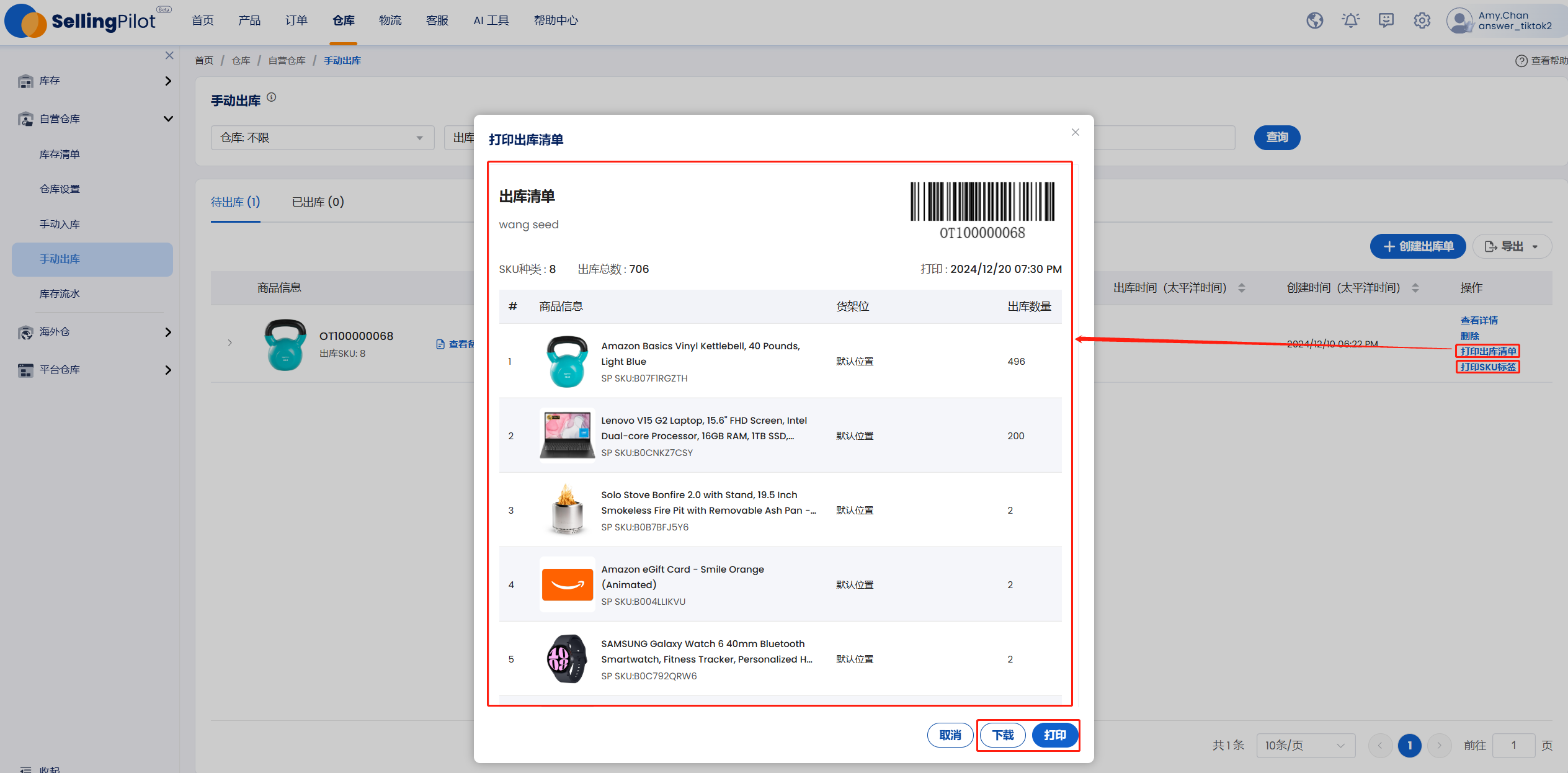This screenshot has height=773, width=1568.
Task: Open the 产品 top menu
Action: [249, 20]
